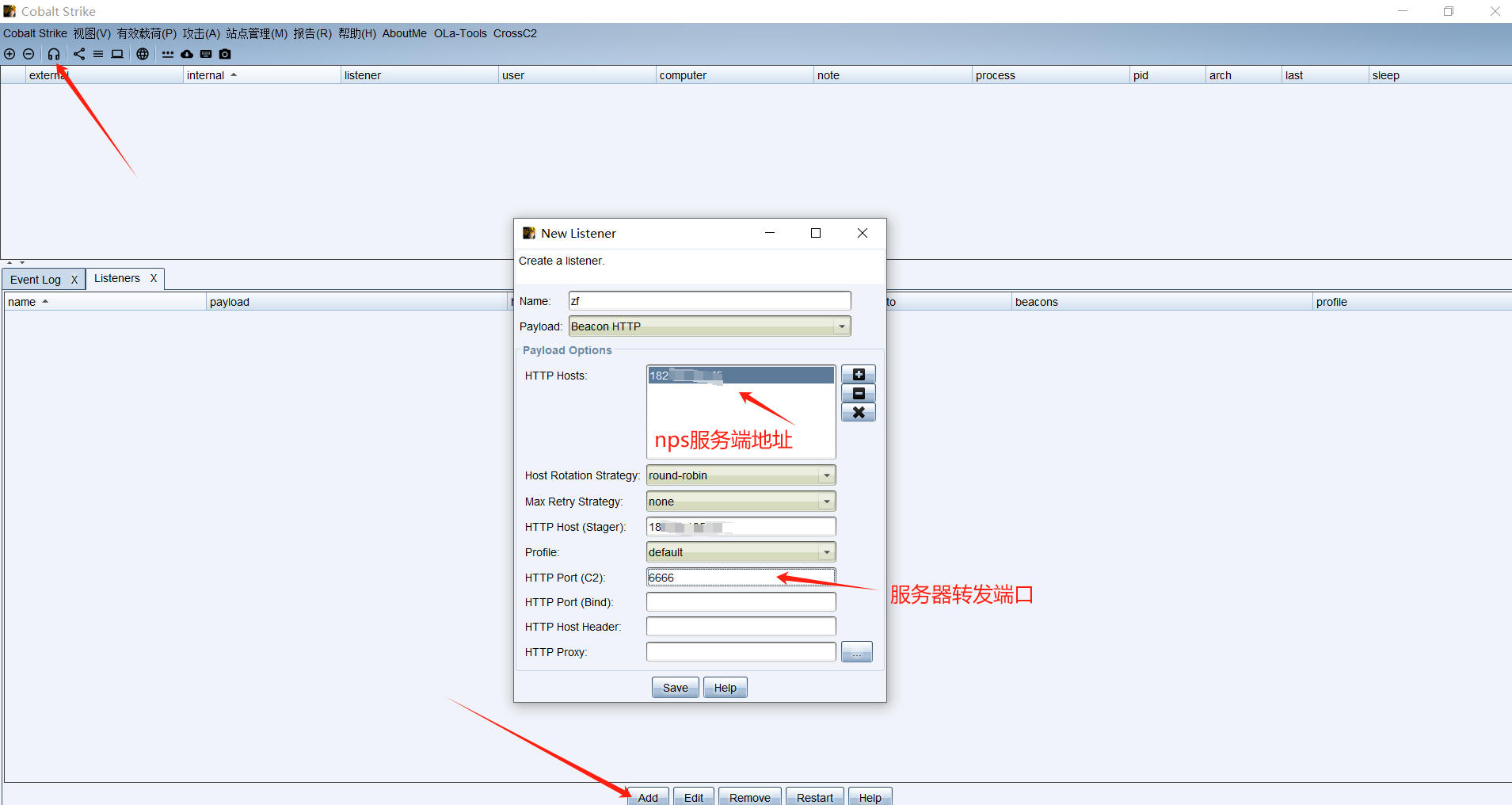The height and width of the screenshot is (805, 1512).
Task: Click the connect to team server icon
Action: tap(10, 54)
